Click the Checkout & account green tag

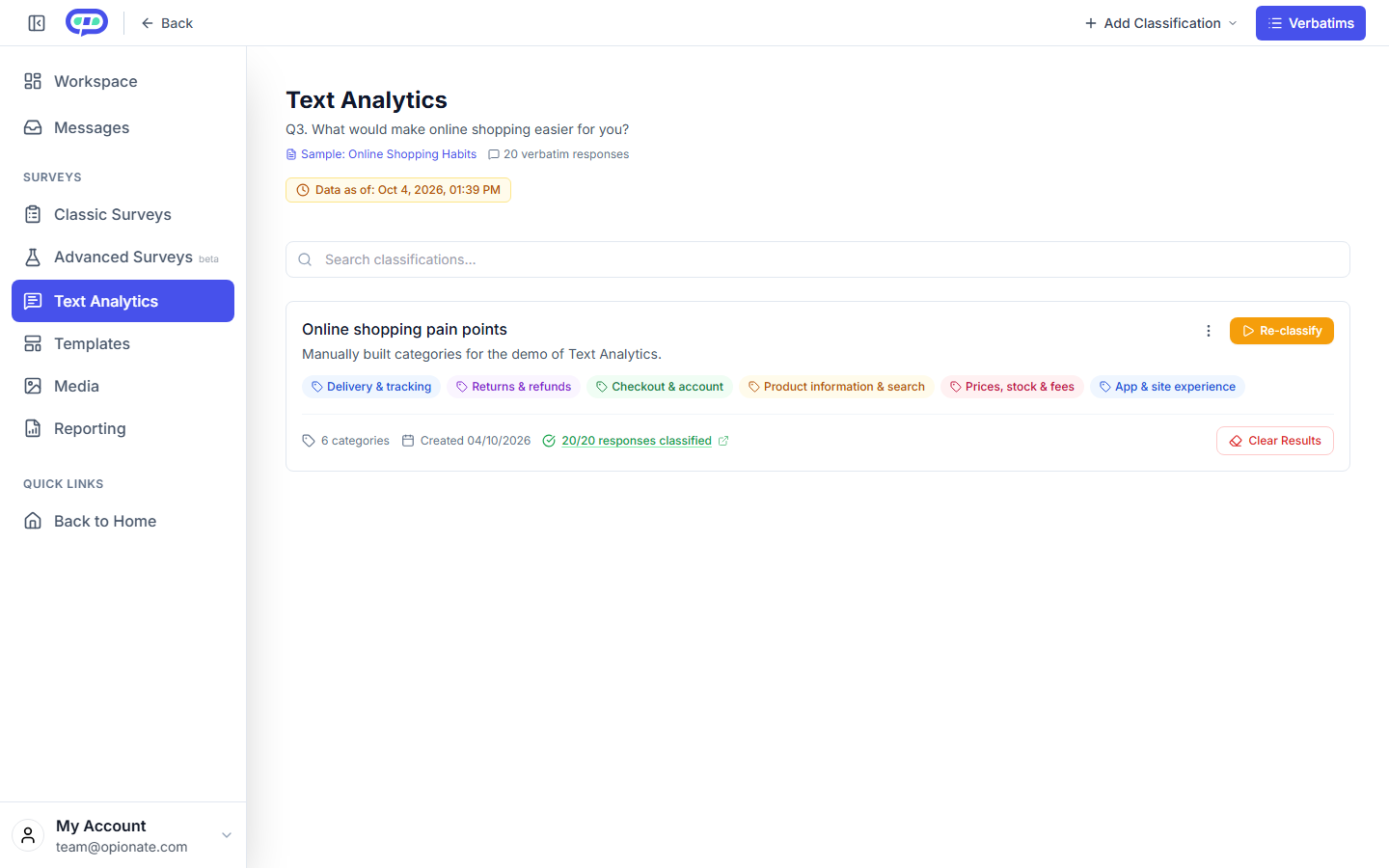660,387
